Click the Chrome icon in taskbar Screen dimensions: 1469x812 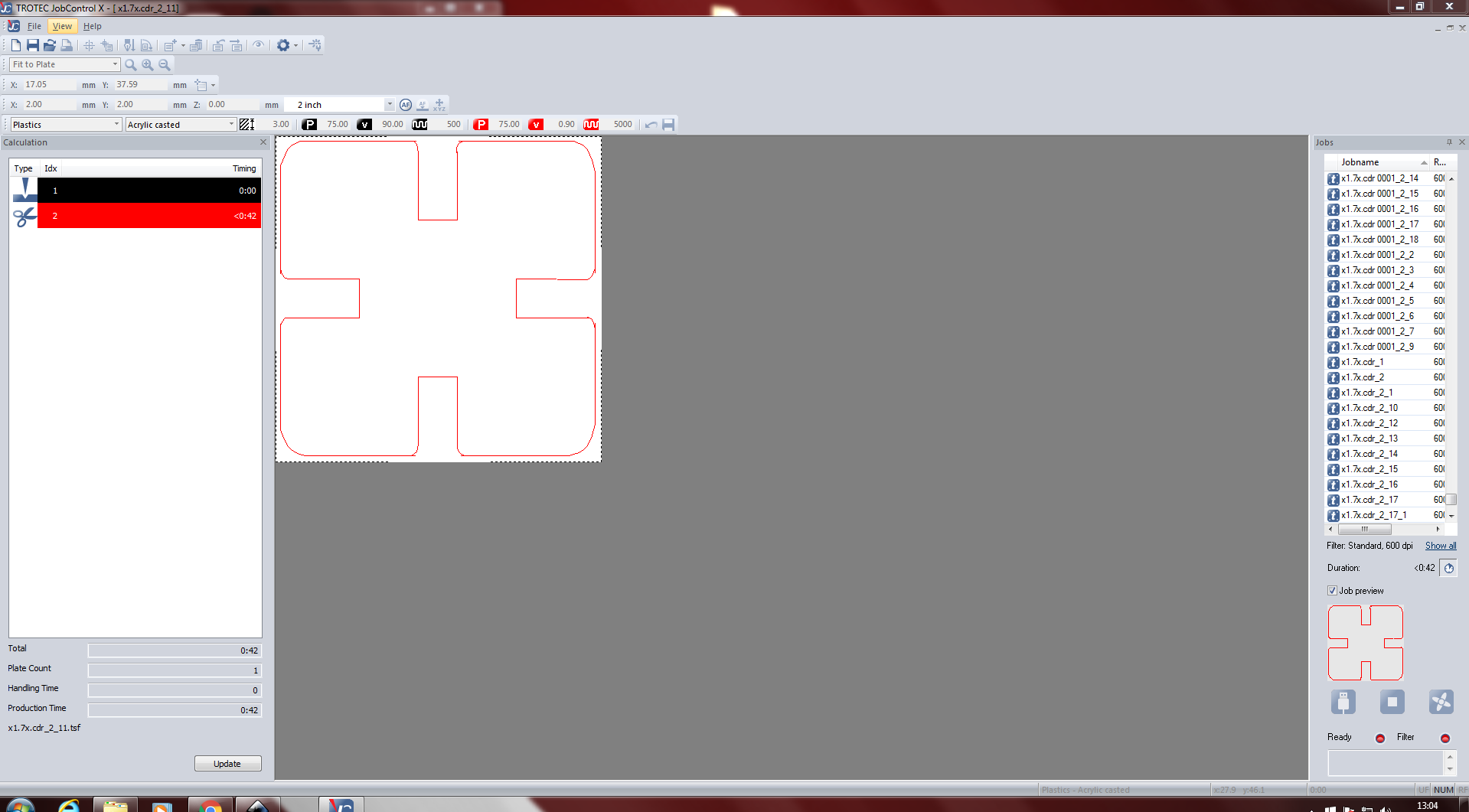210,805
